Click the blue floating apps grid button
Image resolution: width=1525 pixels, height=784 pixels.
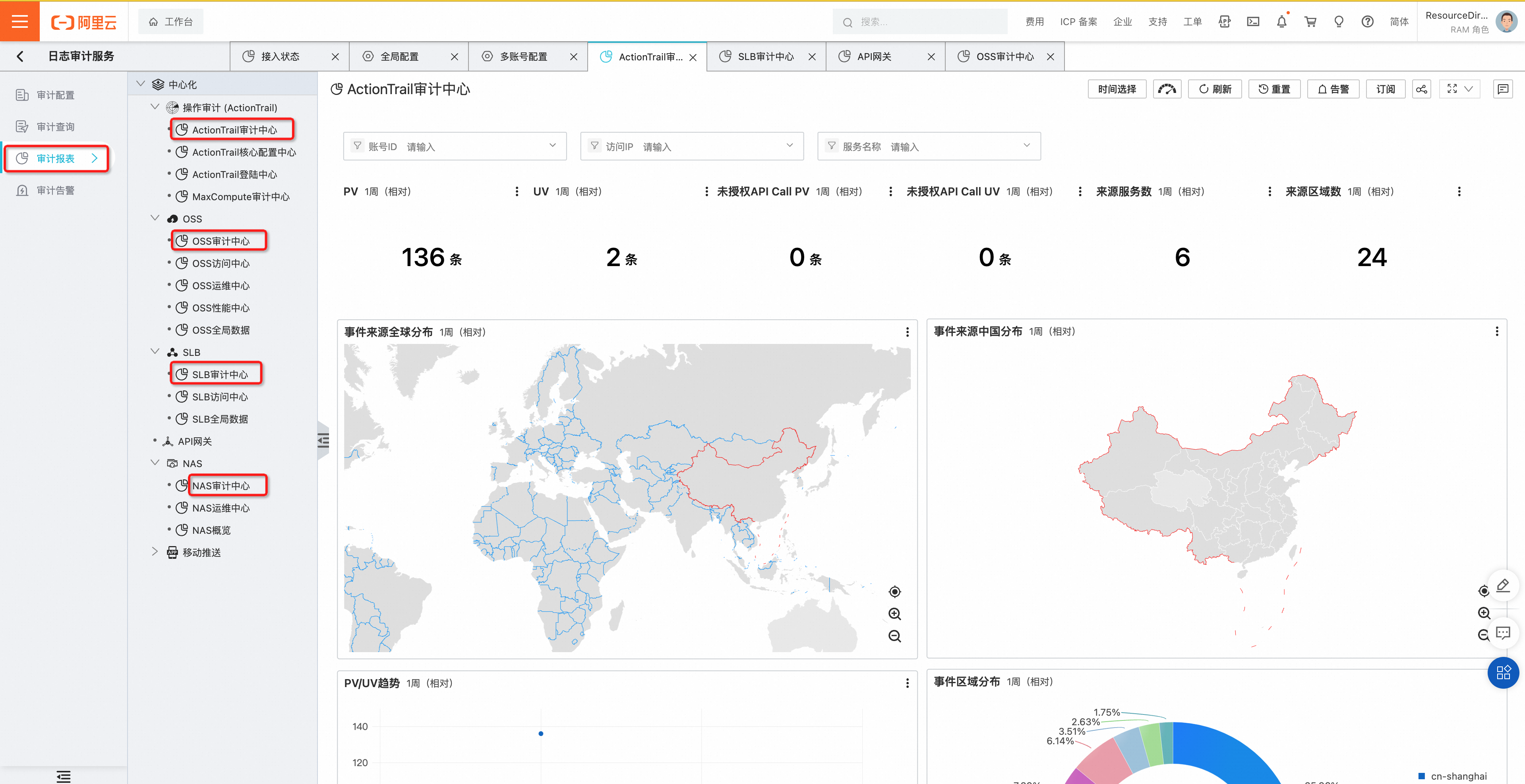pos(1503,673)
